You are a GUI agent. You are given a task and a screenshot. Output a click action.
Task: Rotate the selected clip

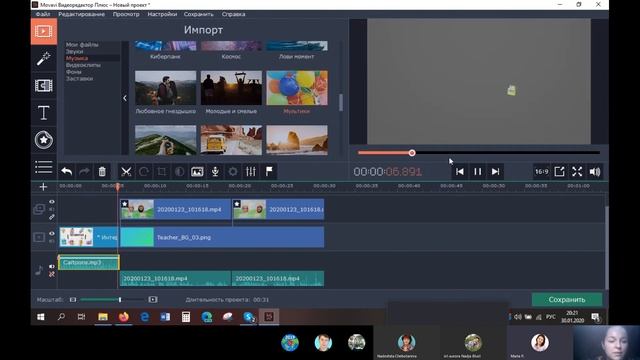click(144, 171)
